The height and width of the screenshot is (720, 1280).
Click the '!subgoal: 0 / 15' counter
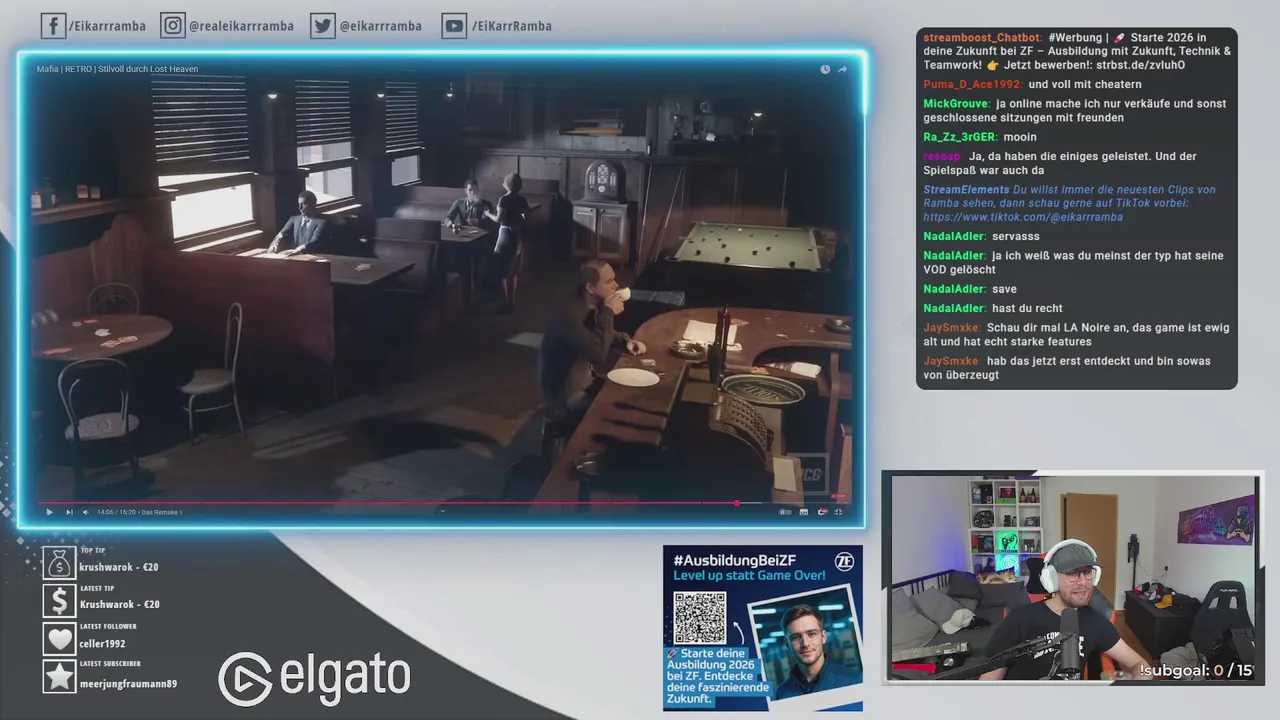click(1196, 670)
